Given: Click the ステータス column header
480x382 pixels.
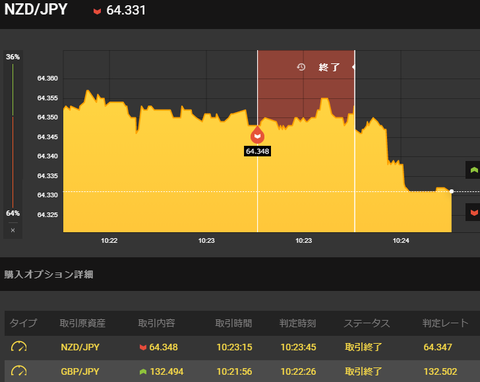Looking at the screenshot, I should coord(367,323).
